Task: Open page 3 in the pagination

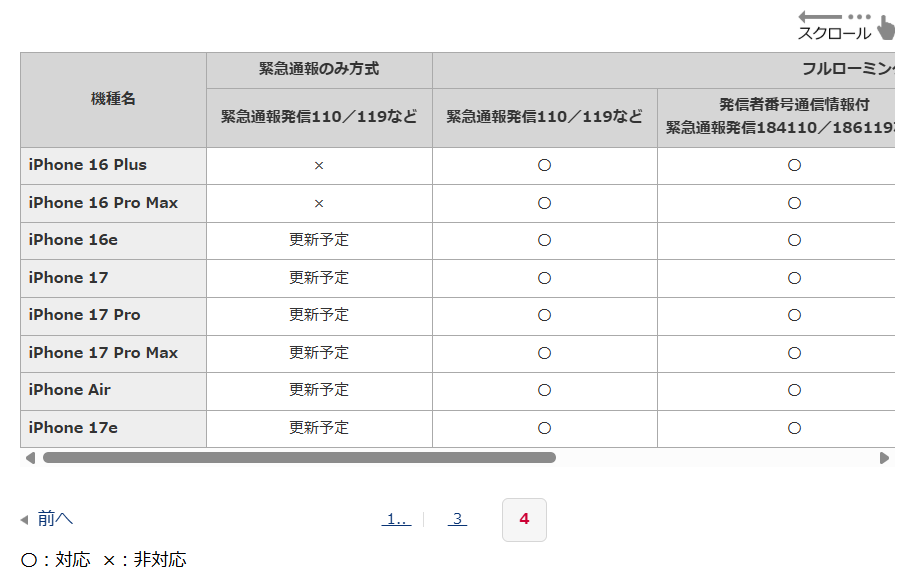Action: [x=457, y=519]
